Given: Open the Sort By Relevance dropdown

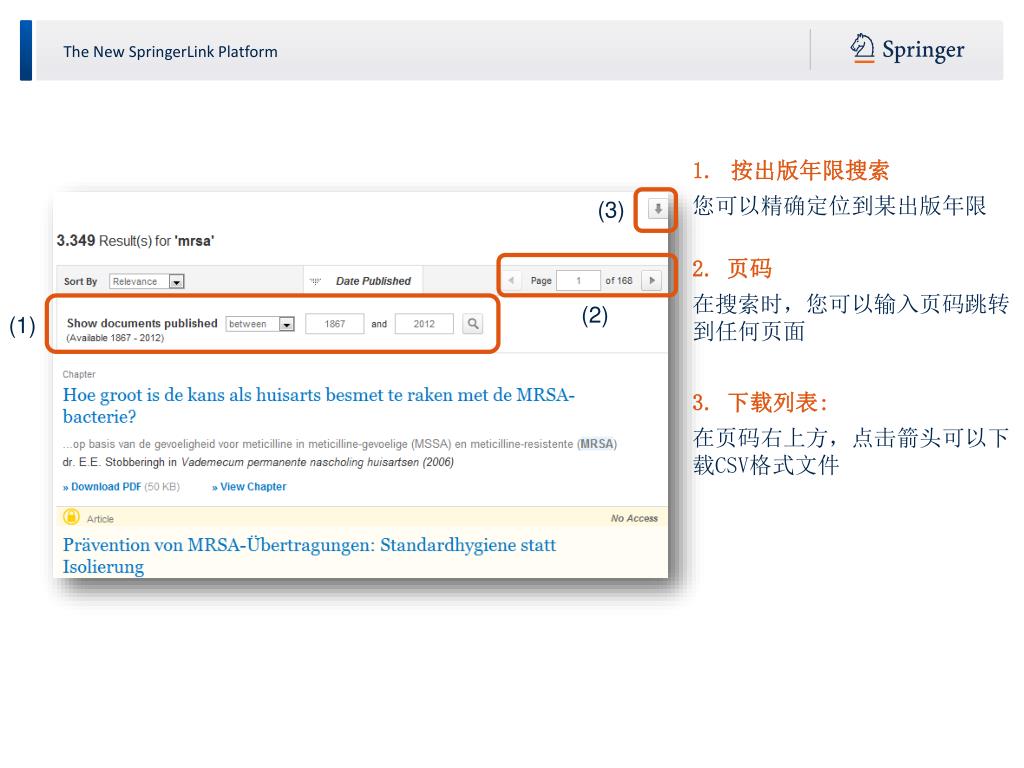Looking at the screenshot, I should pos(147,281).
